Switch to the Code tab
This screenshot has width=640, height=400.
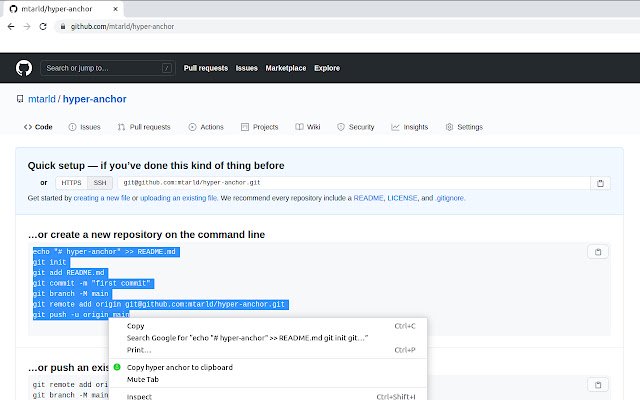(x=38, y=127)
